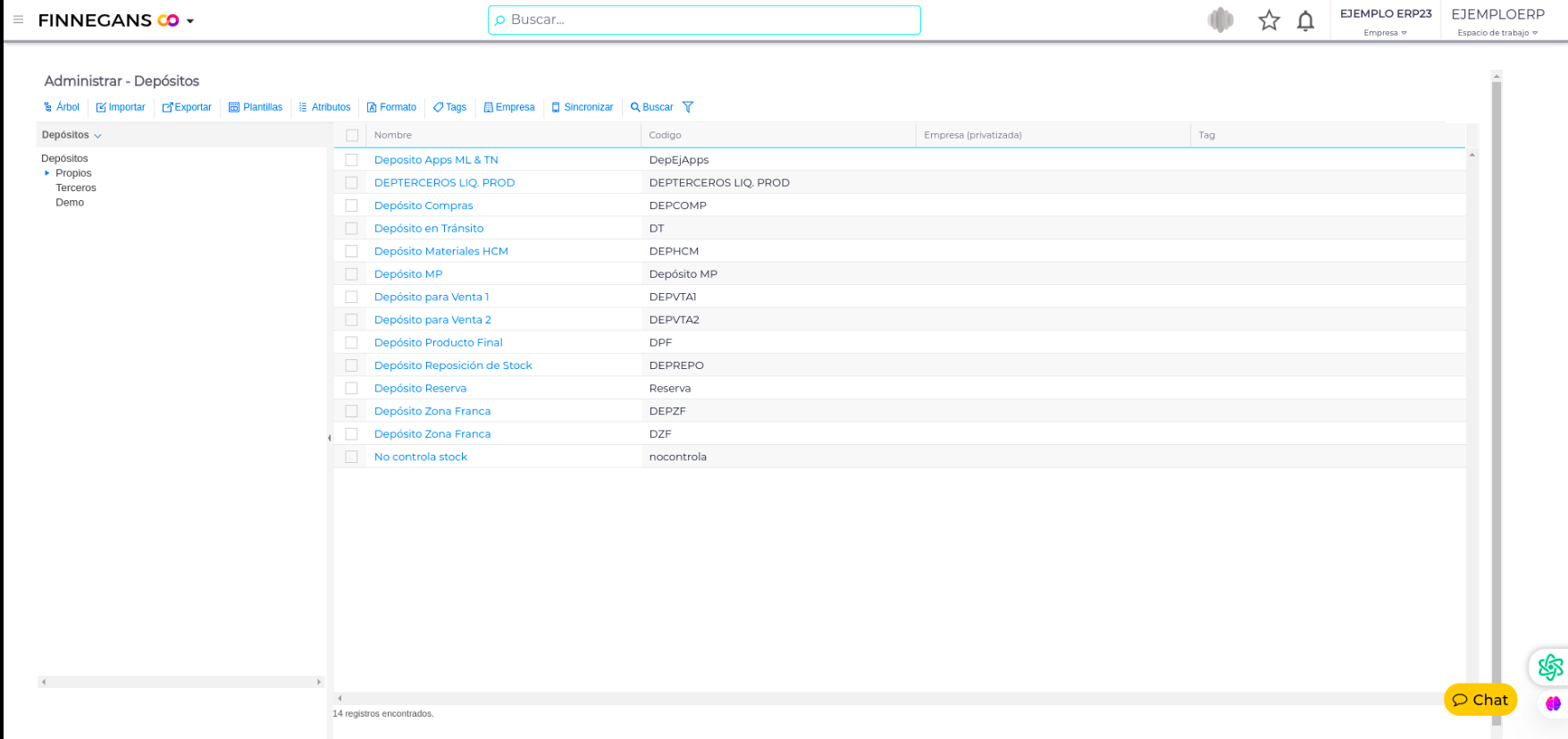Click the green AI assistant icon

(x=1550, y=667)
